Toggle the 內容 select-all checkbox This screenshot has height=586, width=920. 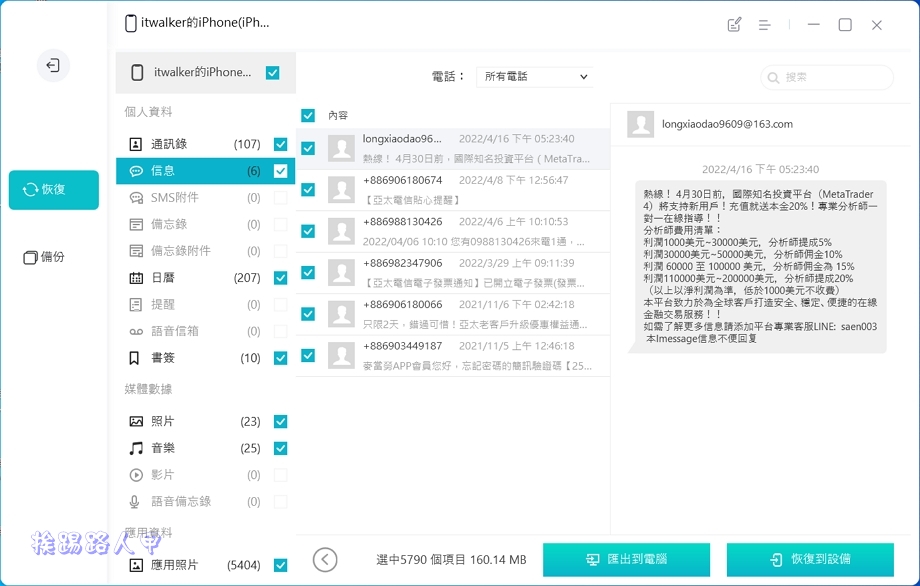pyautogui.click(x=308, y=115)
